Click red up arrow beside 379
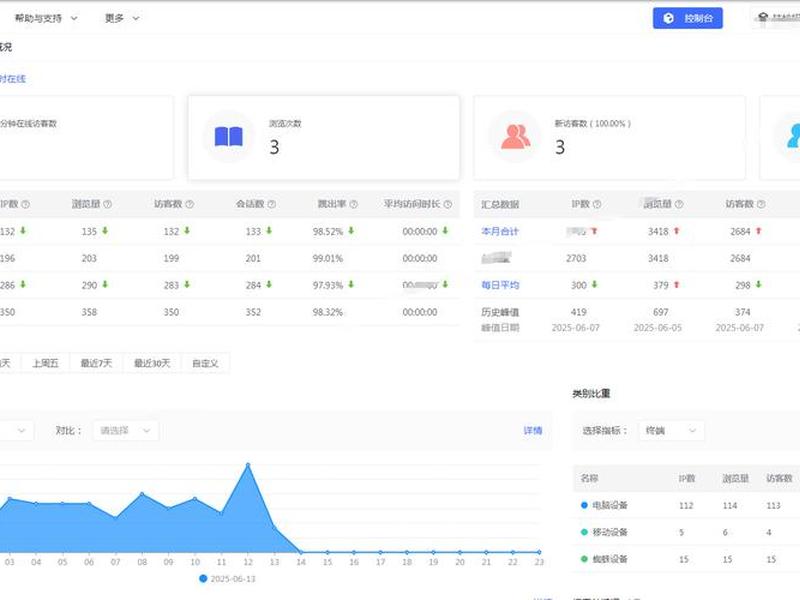800x600 pixels. [677, 285]
